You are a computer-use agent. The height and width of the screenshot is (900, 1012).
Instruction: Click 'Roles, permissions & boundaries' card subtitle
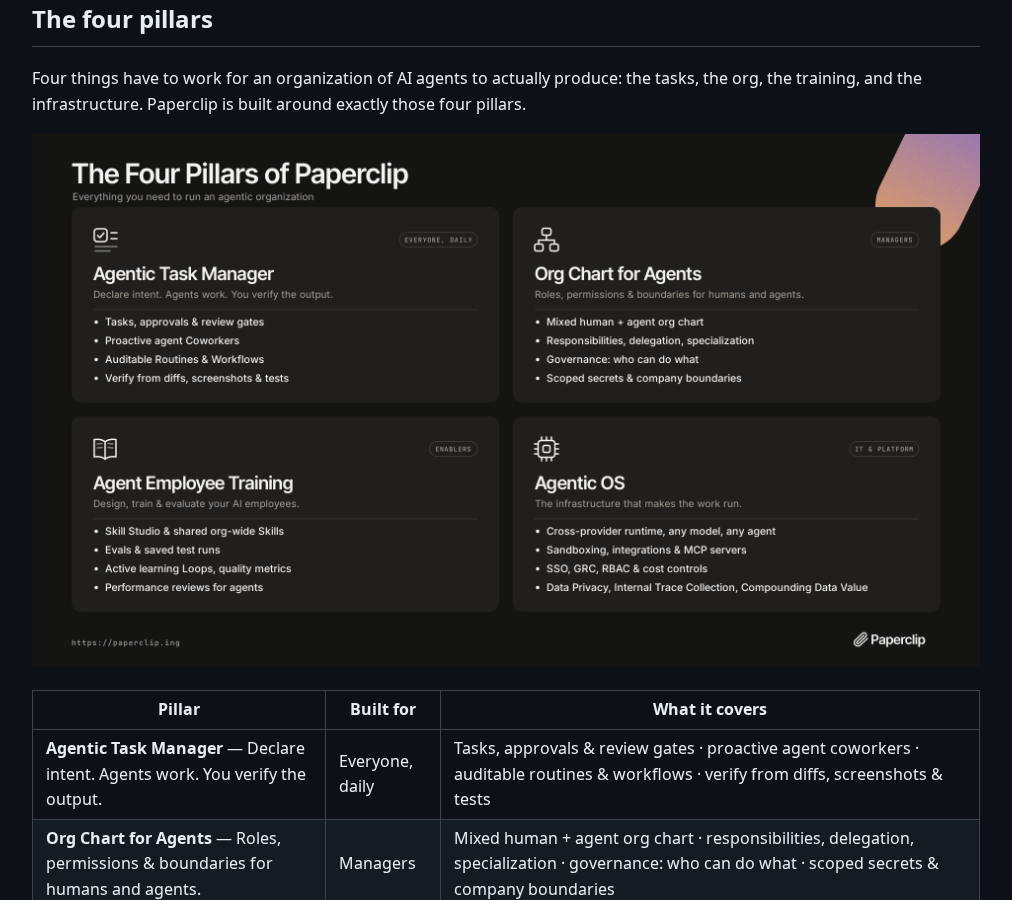click(669, 294)
